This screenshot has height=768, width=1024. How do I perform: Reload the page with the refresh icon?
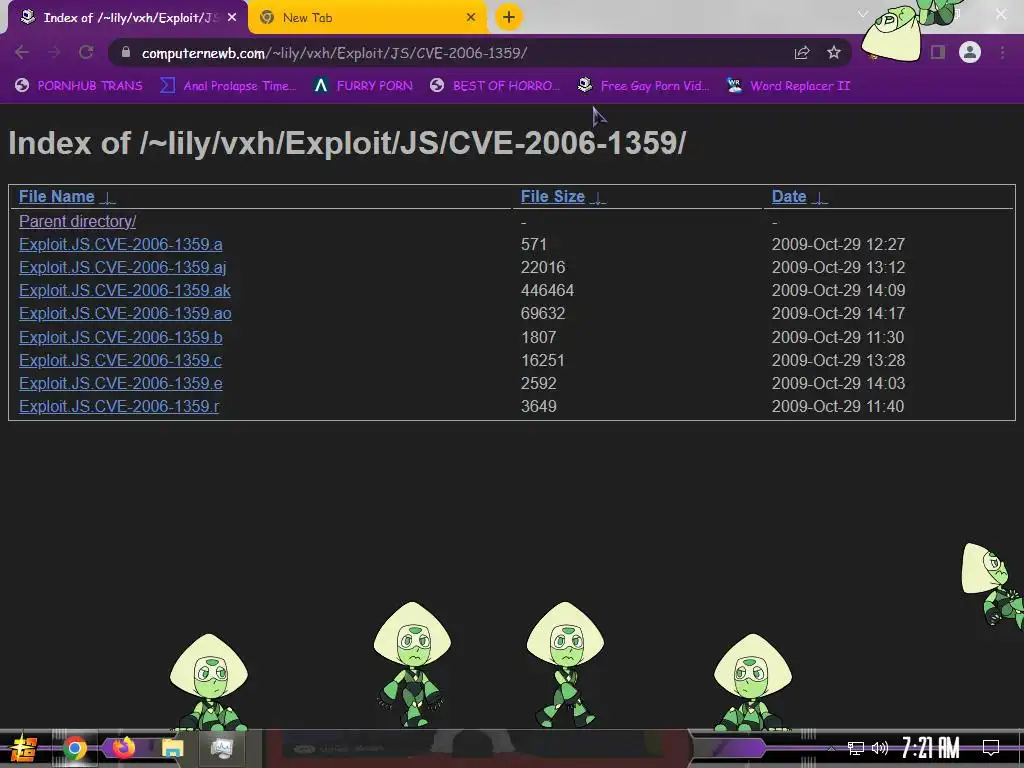coord(86,52)
